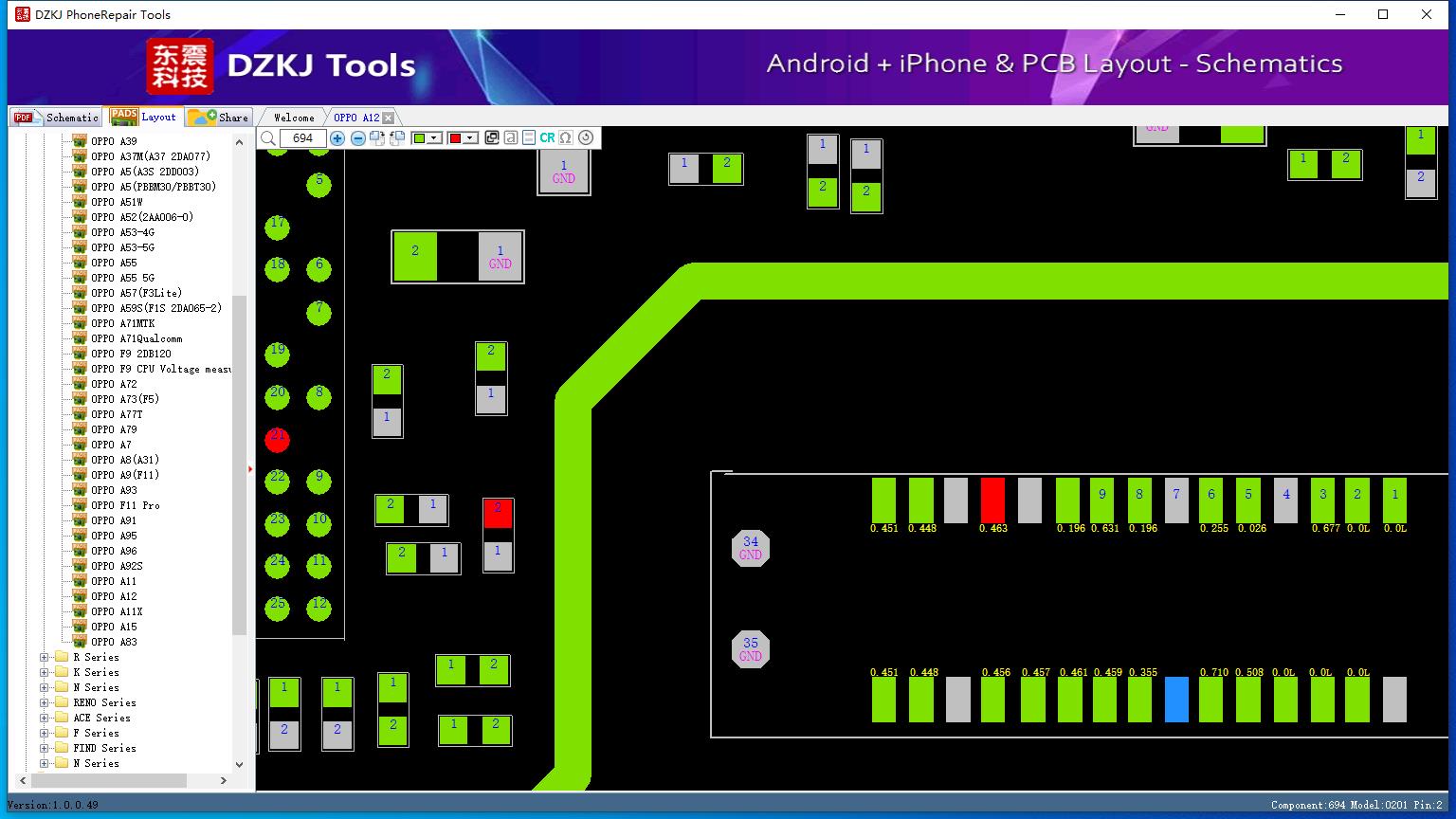Select OPPO F11 Pro in the tree

click(125, 505)
